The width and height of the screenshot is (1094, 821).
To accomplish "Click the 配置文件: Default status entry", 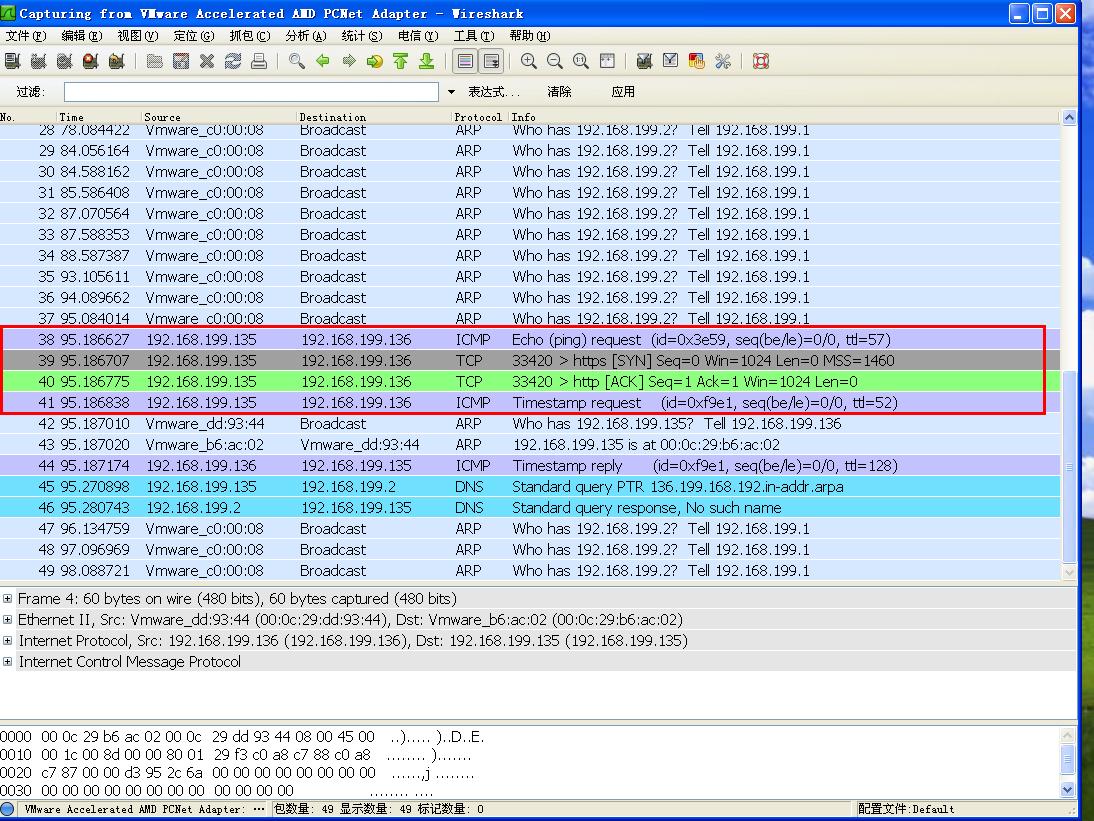I will (906, 809).
